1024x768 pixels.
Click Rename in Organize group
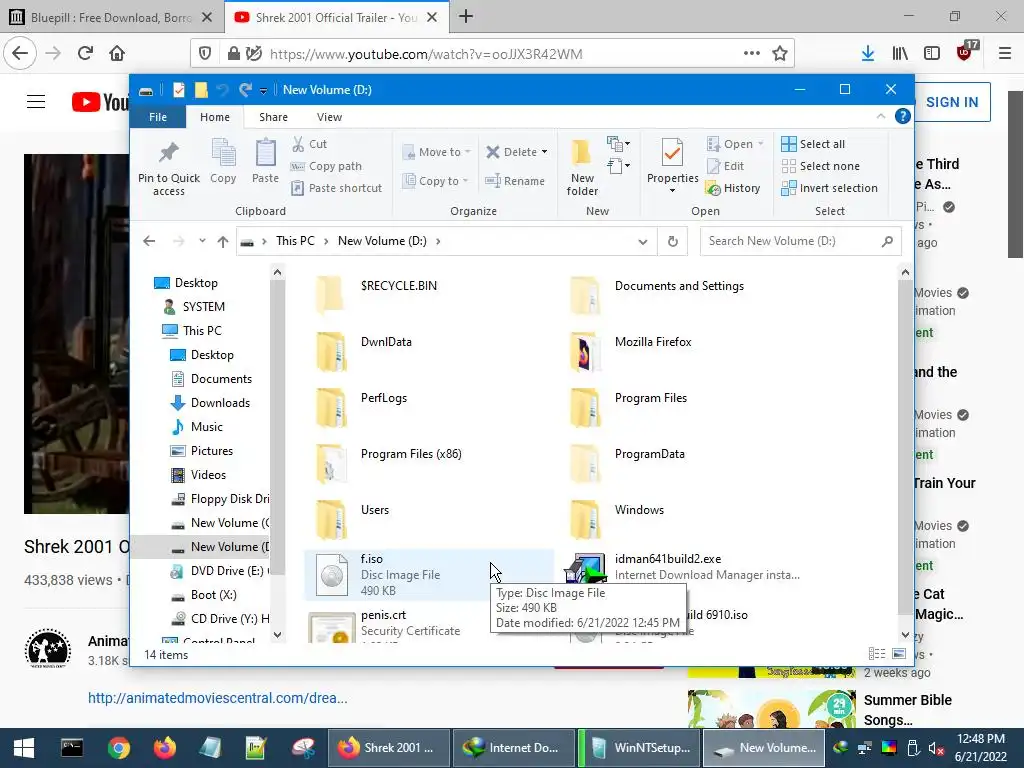515,181
